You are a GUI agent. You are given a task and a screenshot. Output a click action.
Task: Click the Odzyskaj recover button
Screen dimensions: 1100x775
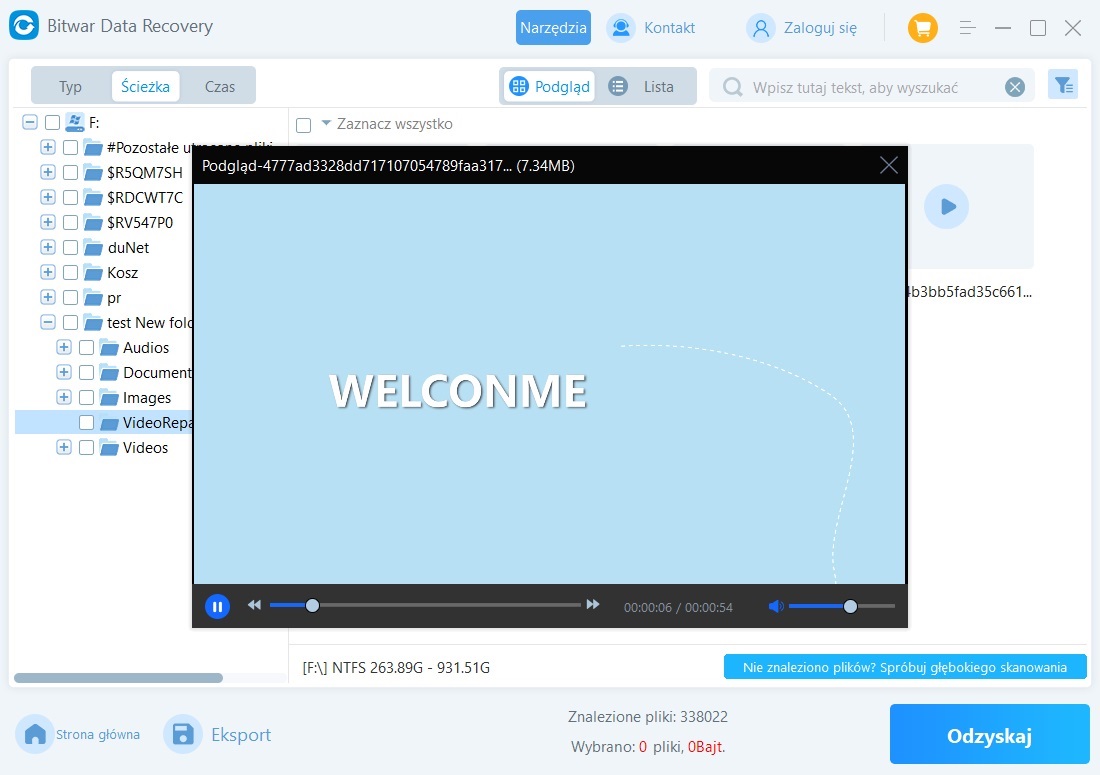(x=988, y=736)
